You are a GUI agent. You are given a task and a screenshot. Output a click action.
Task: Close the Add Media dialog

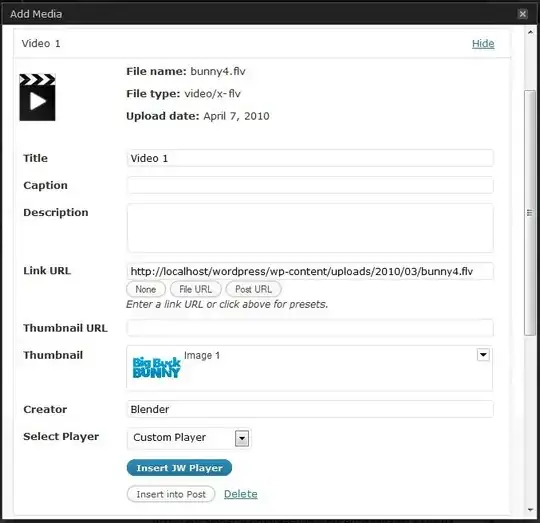coord(522,14)
